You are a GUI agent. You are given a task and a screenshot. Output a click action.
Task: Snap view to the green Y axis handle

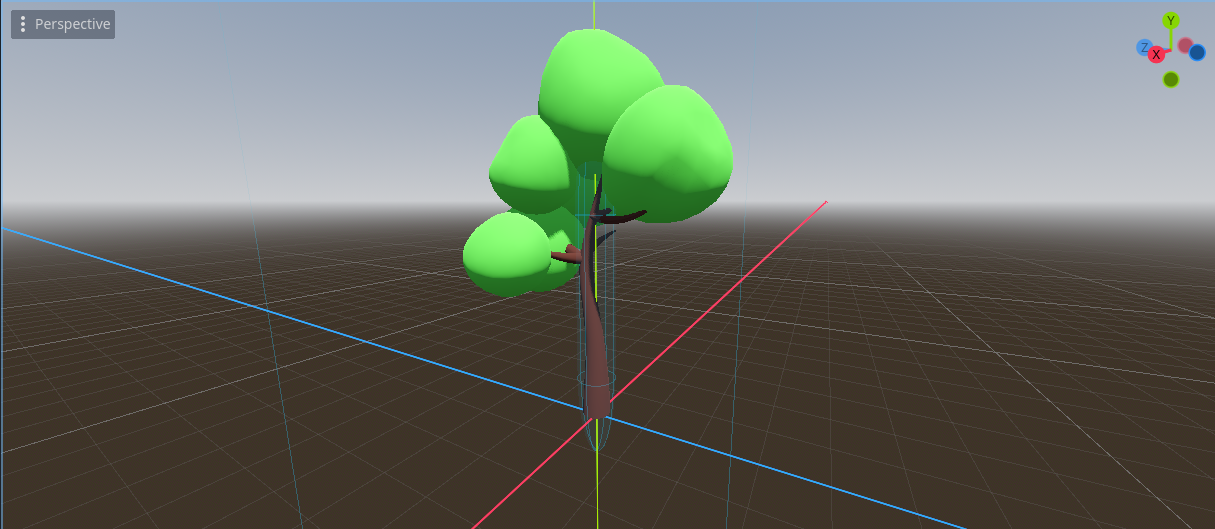click(1171, 21)
